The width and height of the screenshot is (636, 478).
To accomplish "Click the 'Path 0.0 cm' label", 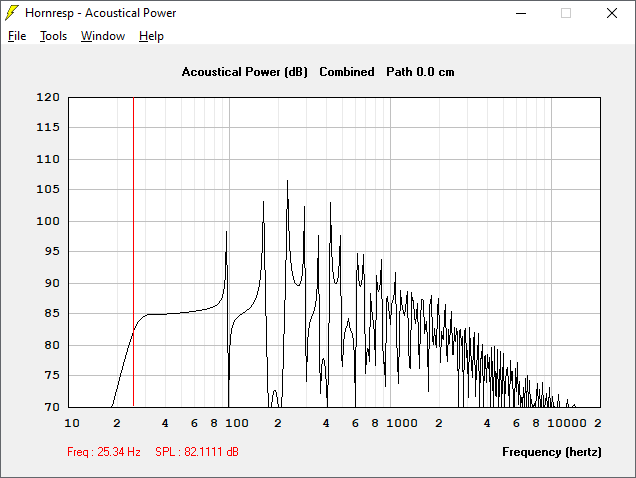I will click(x=420, y=72).
